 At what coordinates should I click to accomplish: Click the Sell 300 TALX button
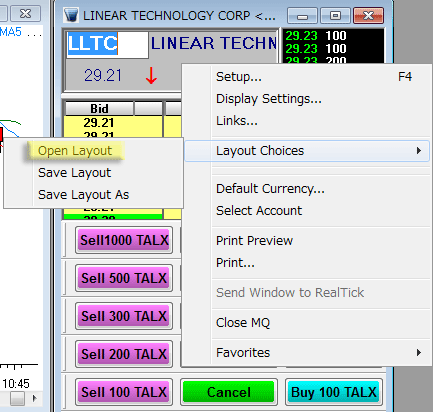coord(124,316)
